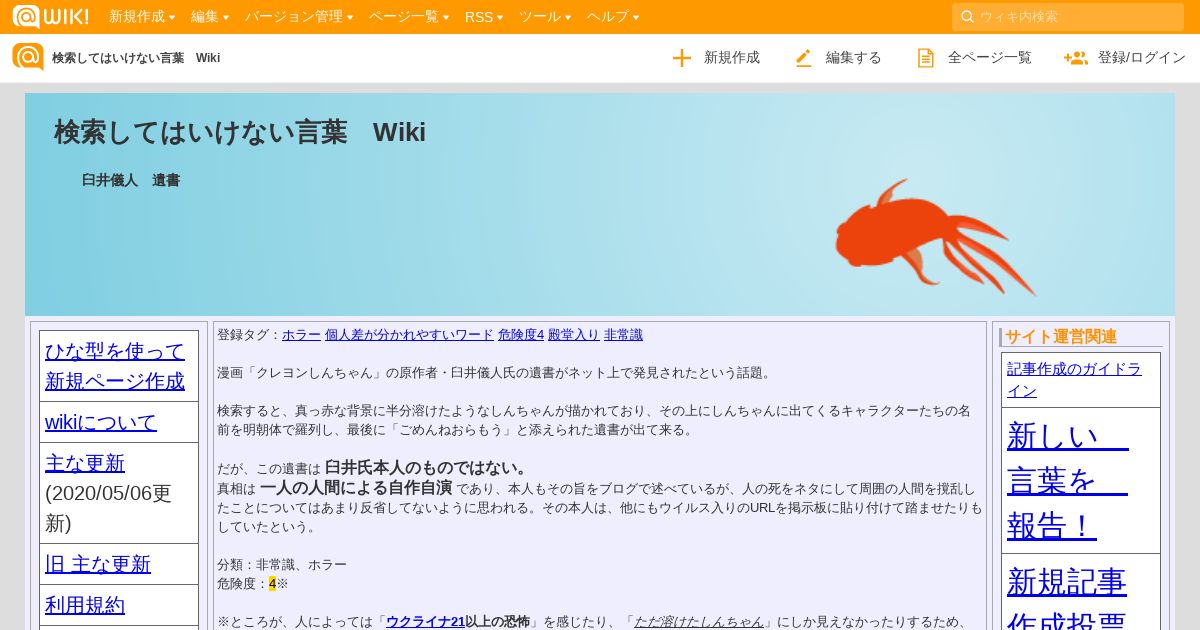
Task: Click the goldfish banner image
Action: coord(934,237)
